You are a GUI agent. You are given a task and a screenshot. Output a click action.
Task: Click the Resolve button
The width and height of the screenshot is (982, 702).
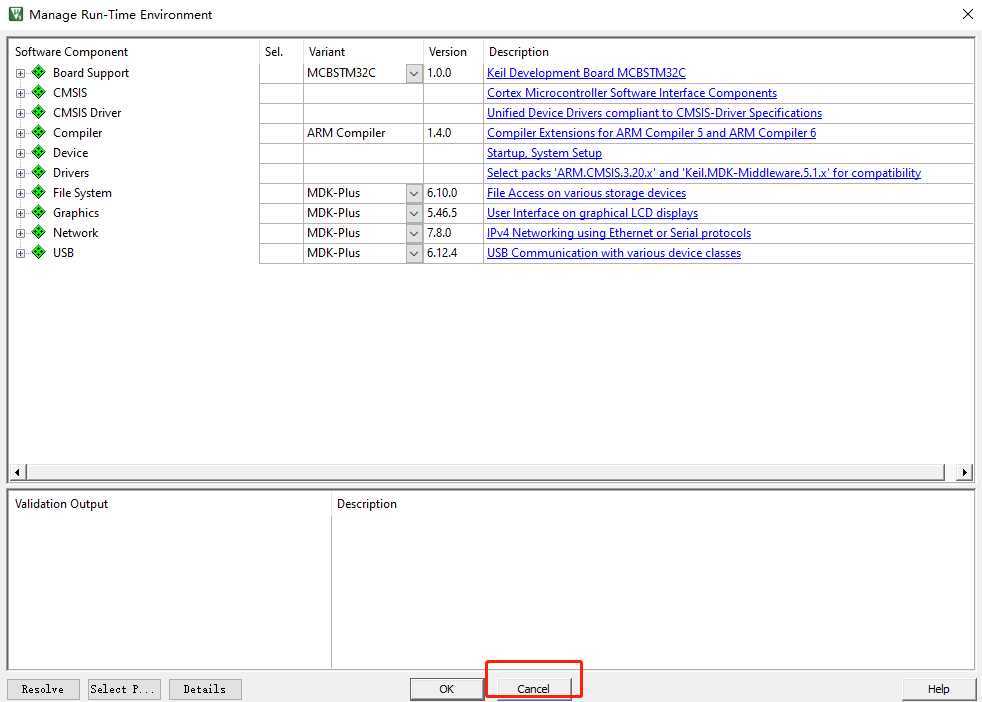(43, 689)
